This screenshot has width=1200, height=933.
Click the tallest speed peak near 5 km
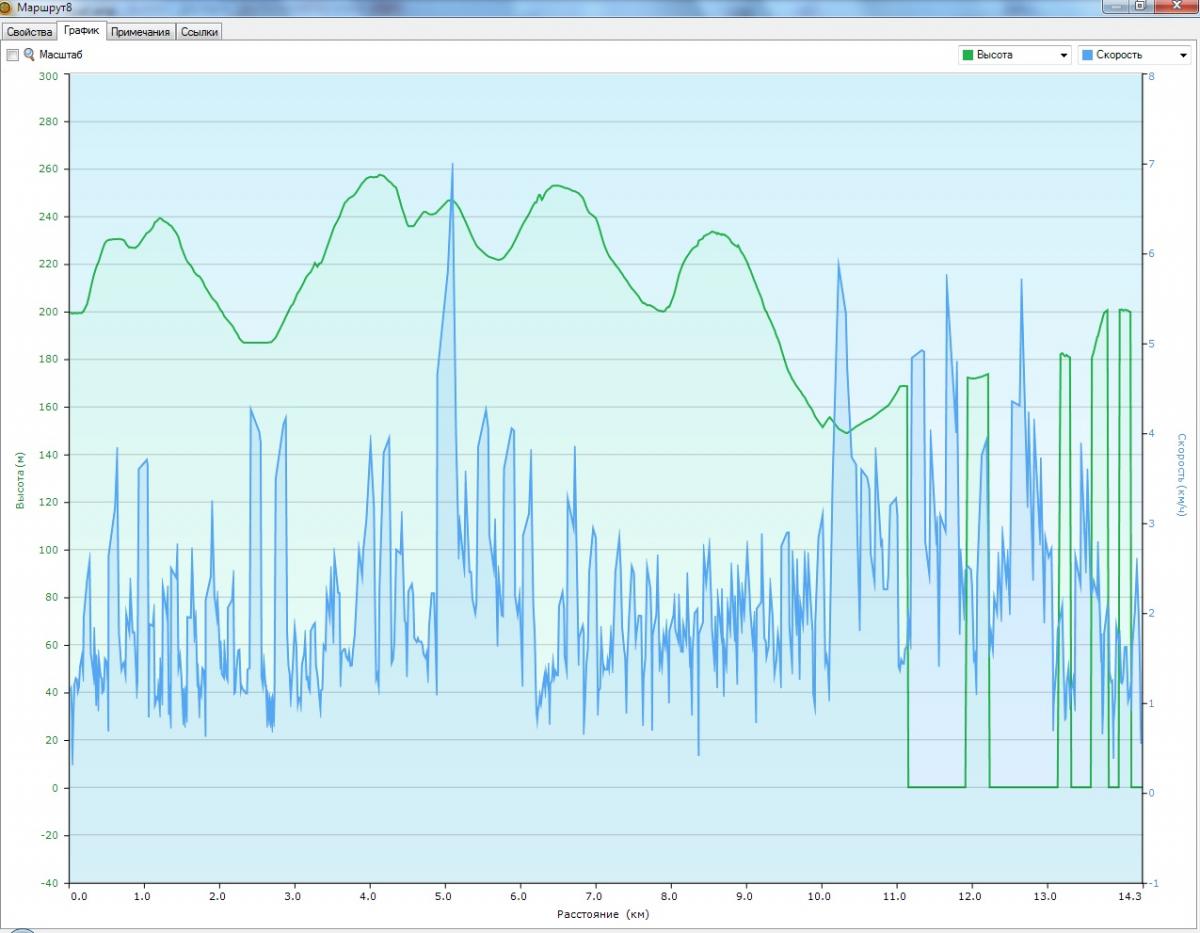click(452, 165)
